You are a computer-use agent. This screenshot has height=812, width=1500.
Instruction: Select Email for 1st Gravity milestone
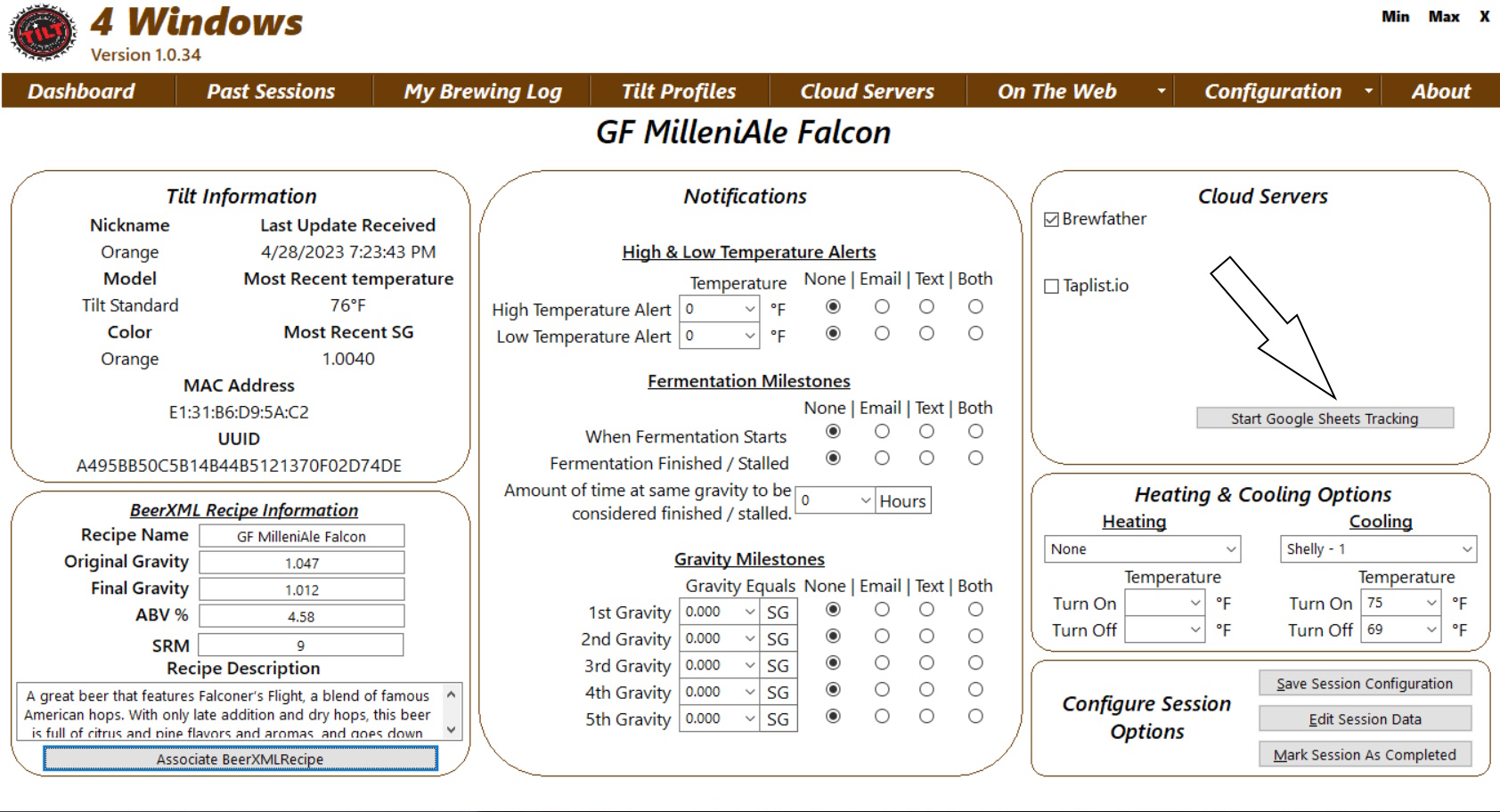(x=882, y=609)
